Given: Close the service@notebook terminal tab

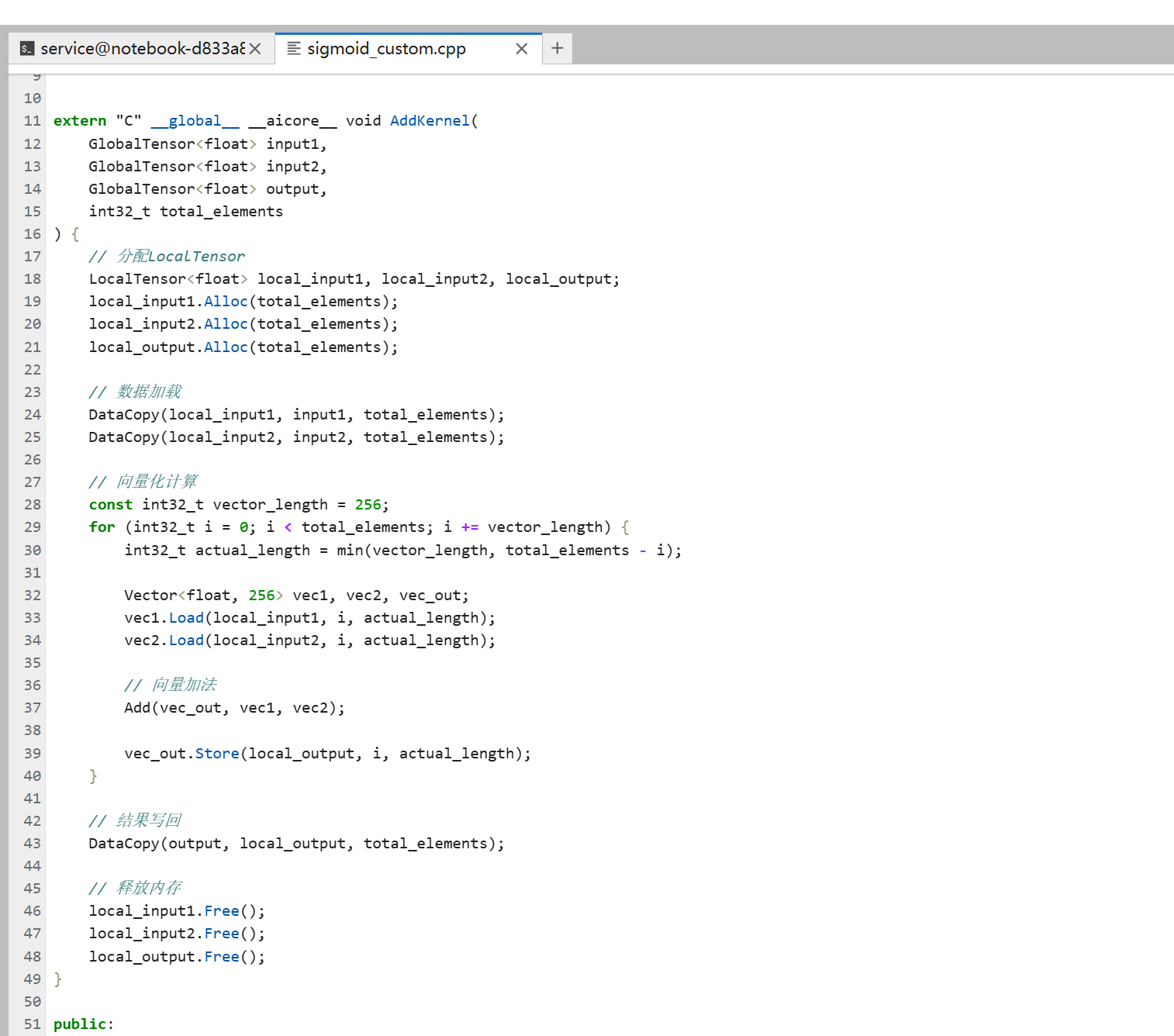Looking at the screenshot, I should point(255,49).
